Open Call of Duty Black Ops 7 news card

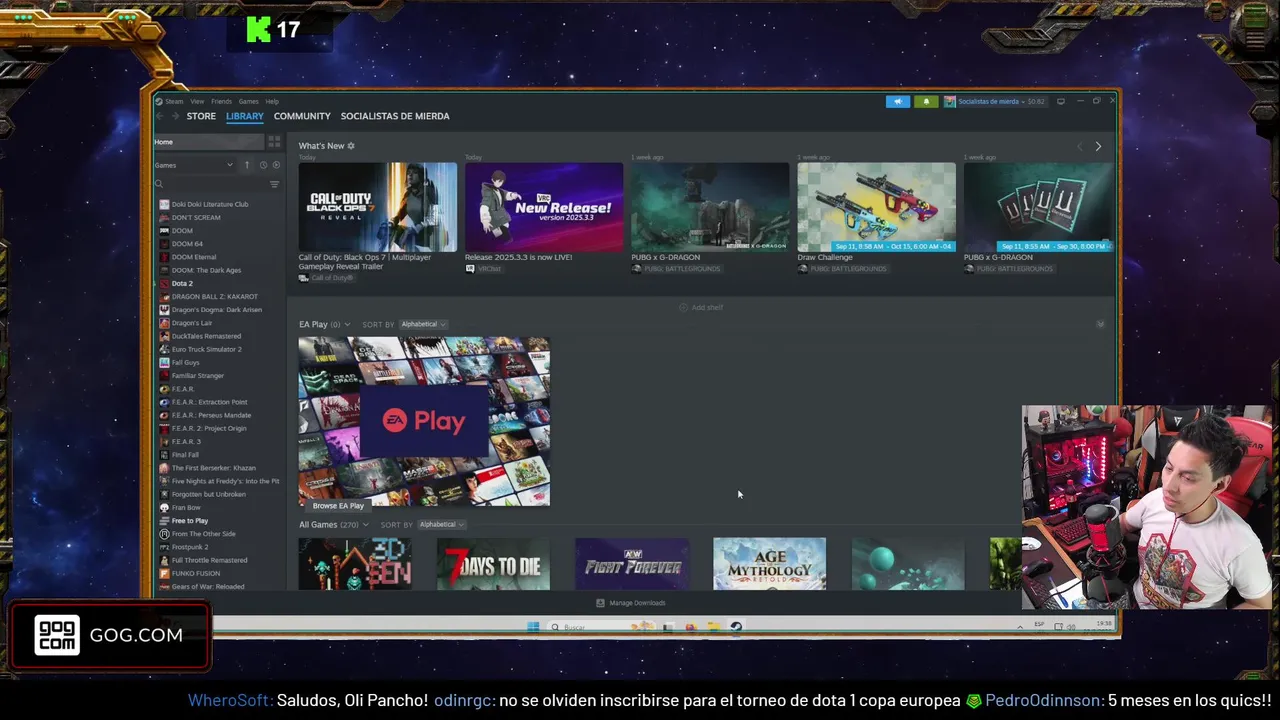point(377,207)
